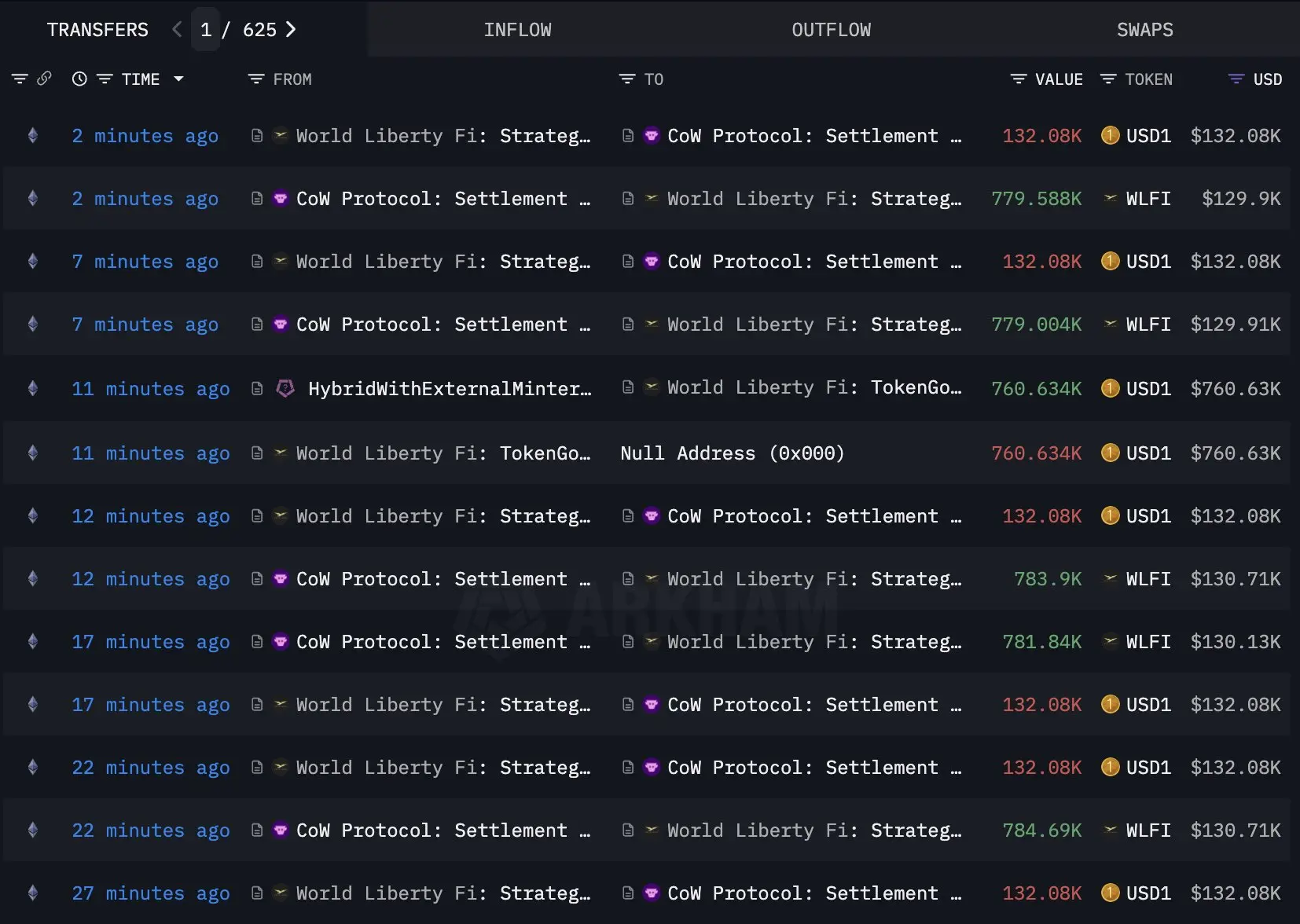Switch to the OUTFLOW tab
This screenshot has width=1300, height=924.
(832, 30)
